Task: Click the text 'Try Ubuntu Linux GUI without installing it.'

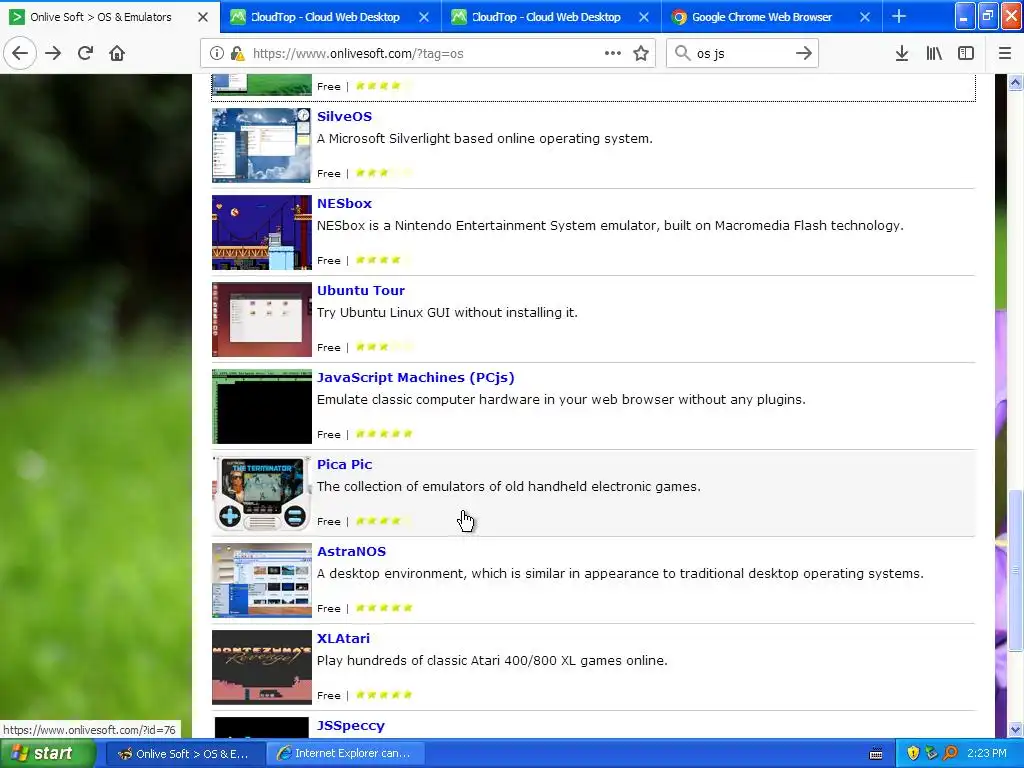Action: pyautogui.click(x=447, y=312)
